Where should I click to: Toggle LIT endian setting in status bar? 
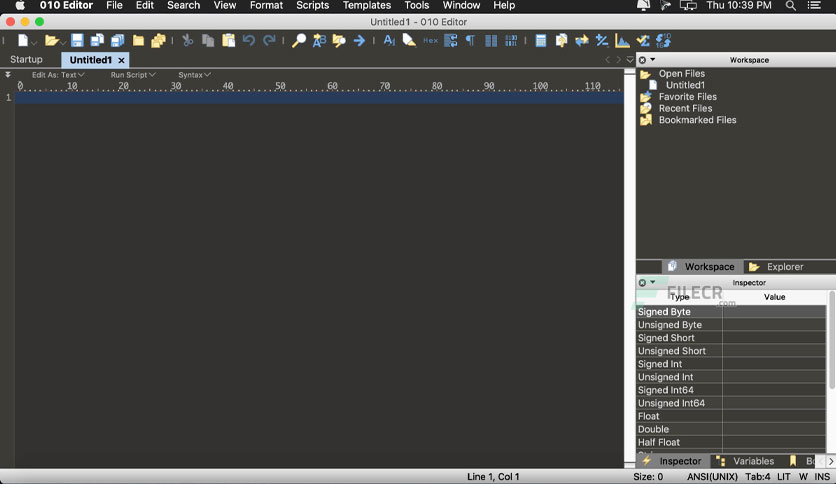[x=784, y=477]
